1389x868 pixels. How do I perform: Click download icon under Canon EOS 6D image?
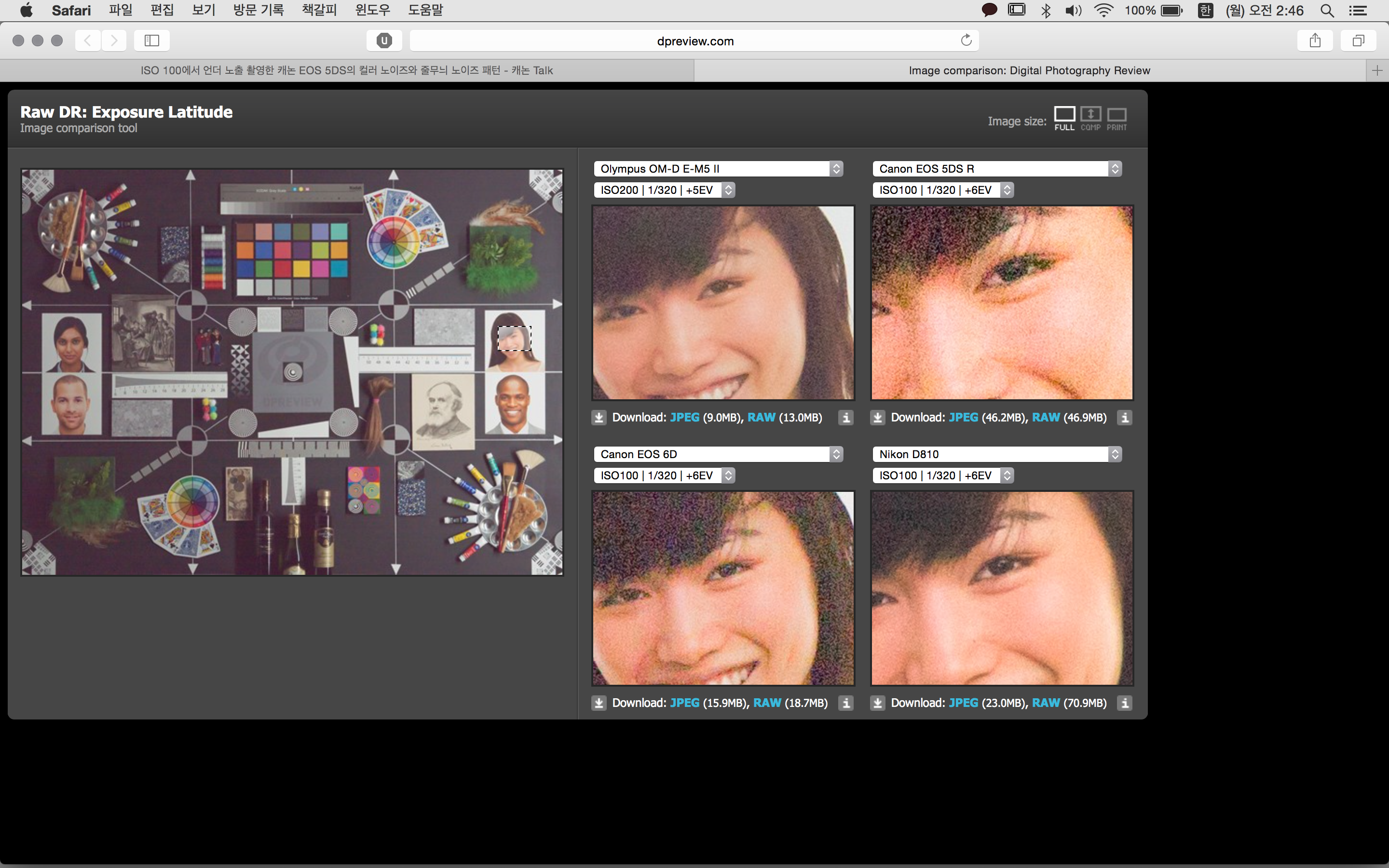pyautogui.click(x=599, y=703)
